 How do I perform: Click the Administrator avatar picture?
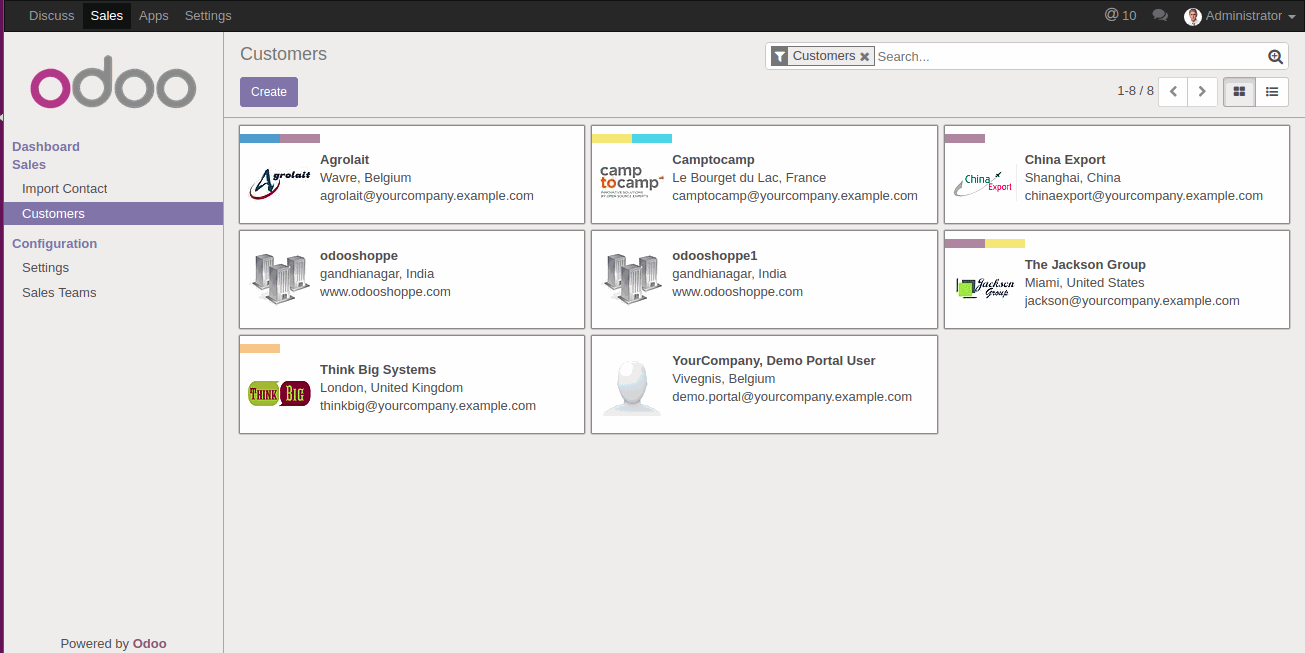1193,16
